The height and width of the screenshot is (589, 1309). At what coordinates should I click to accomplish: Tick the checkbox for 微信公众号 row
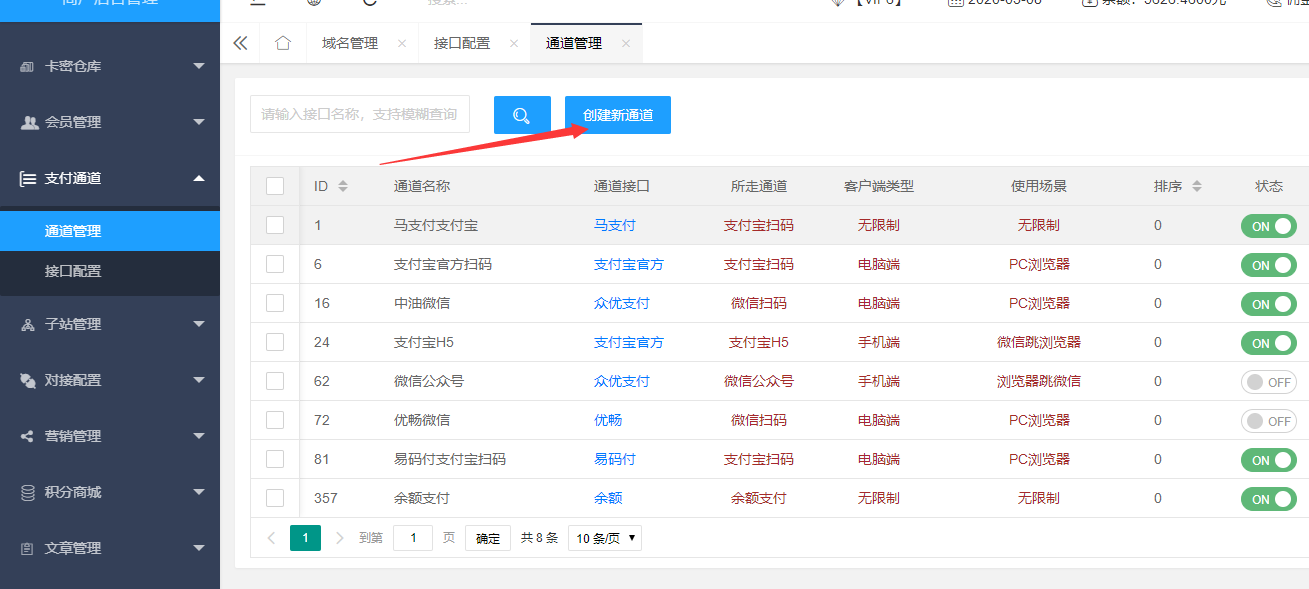pyautogui.click(x=275, y=381)
